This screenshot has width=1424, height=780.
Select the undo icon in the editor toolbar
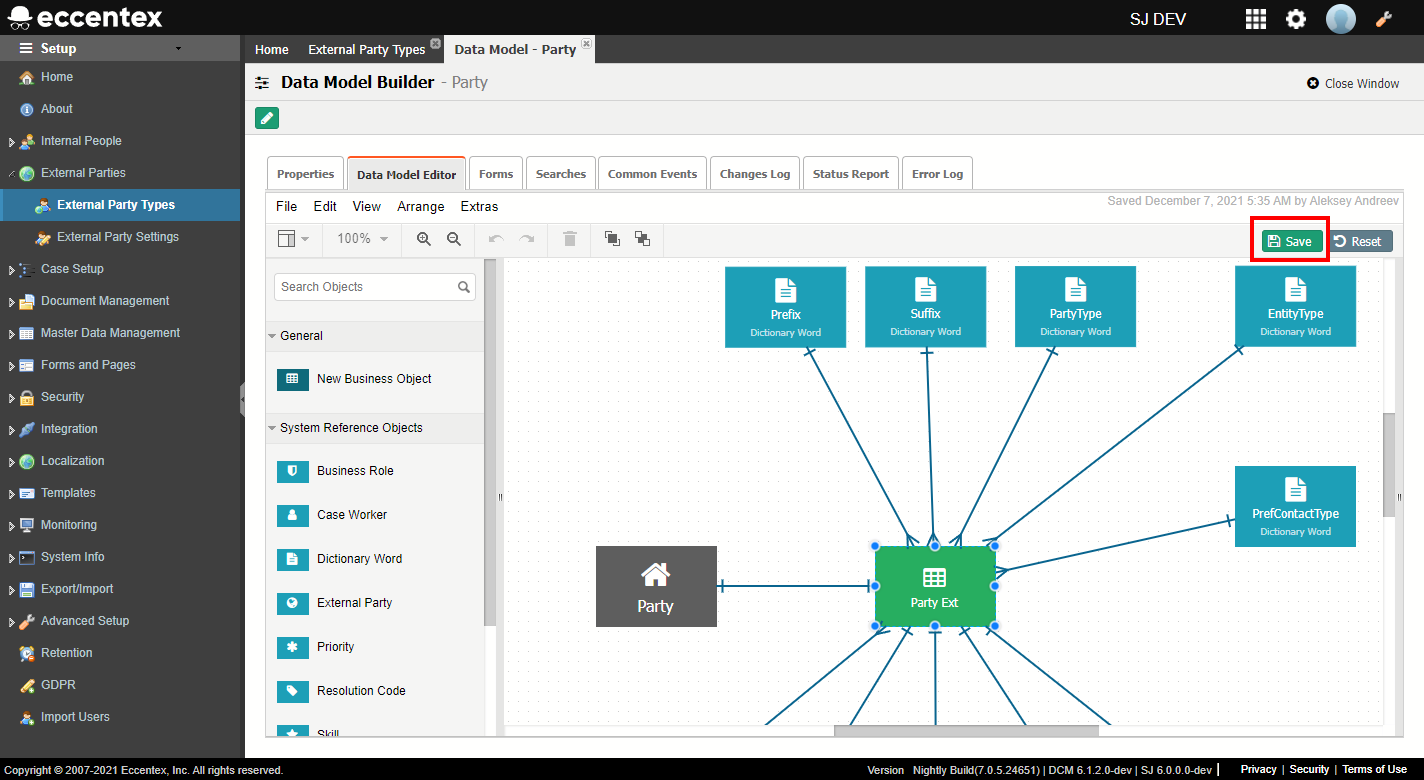[495, 239]
